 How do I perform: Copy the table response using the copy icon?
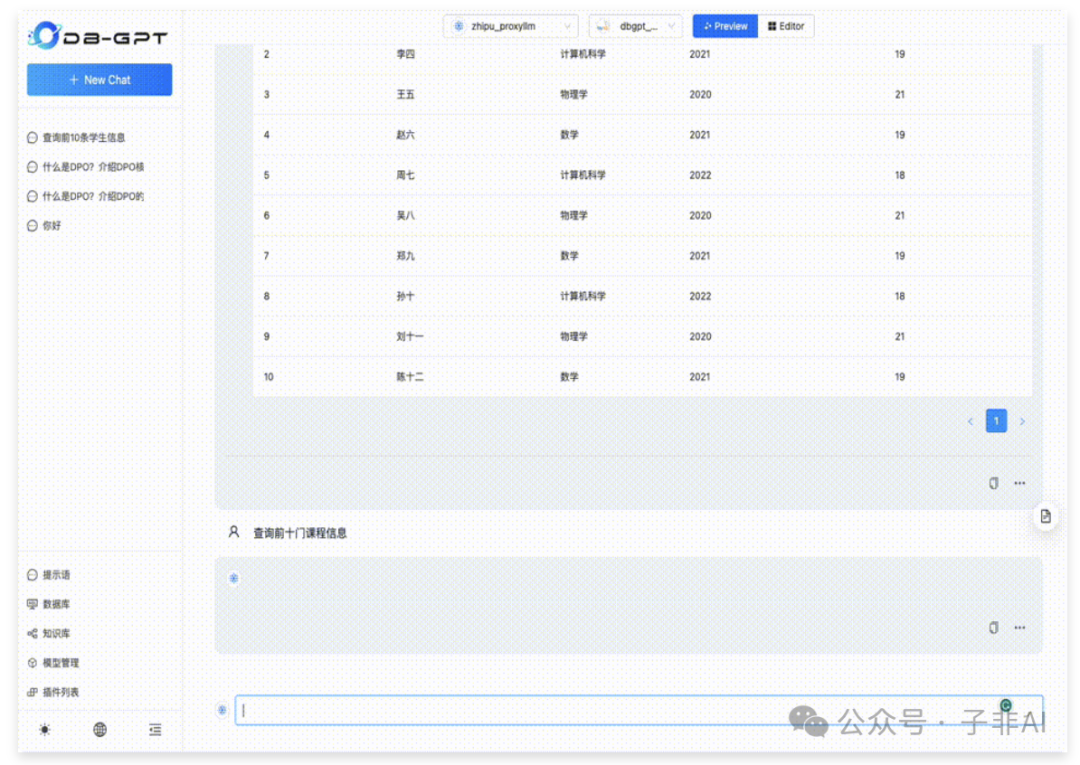992,483
